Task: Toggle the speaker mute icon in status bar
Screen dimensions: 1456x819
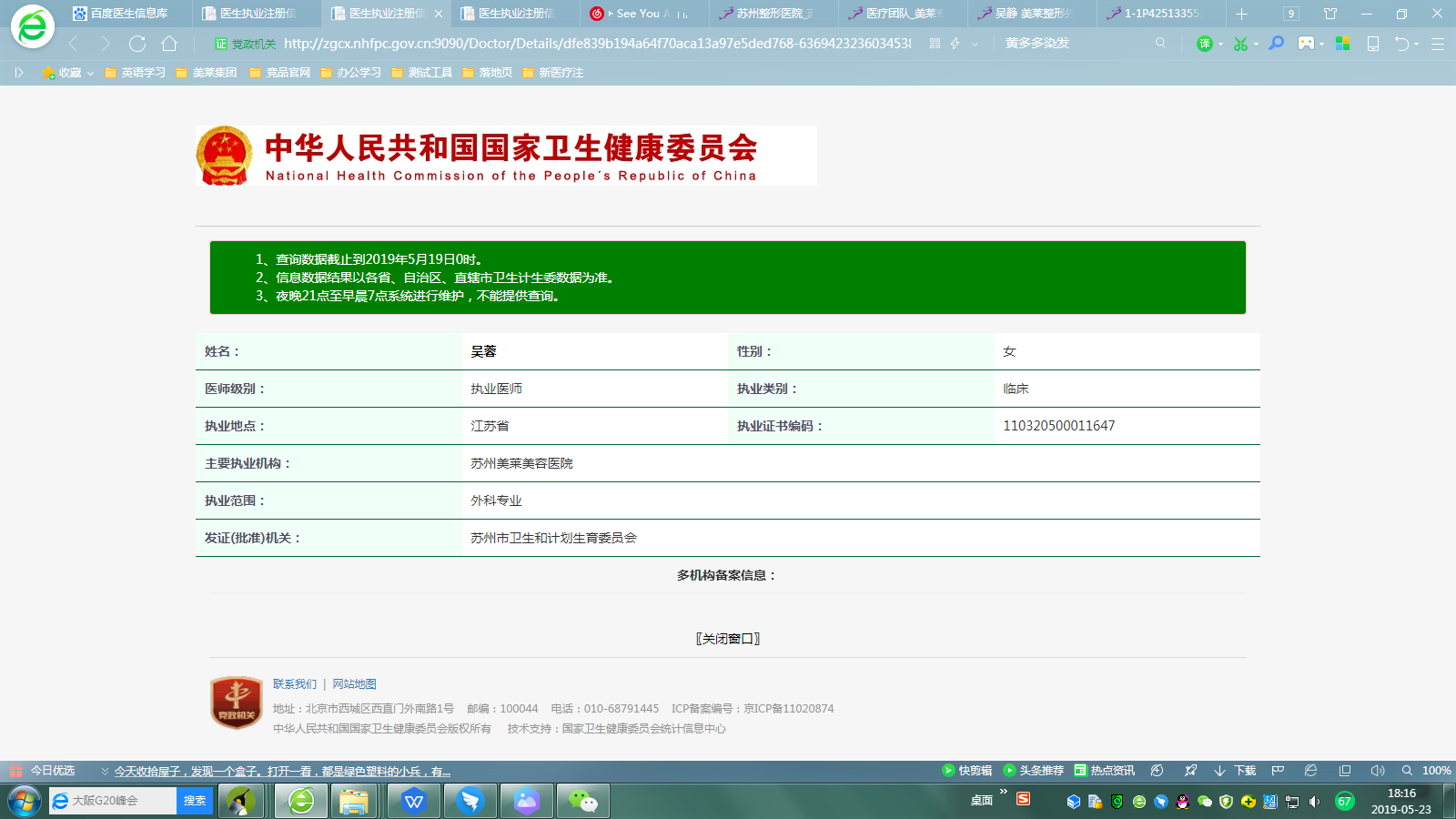Action: 1377,771
